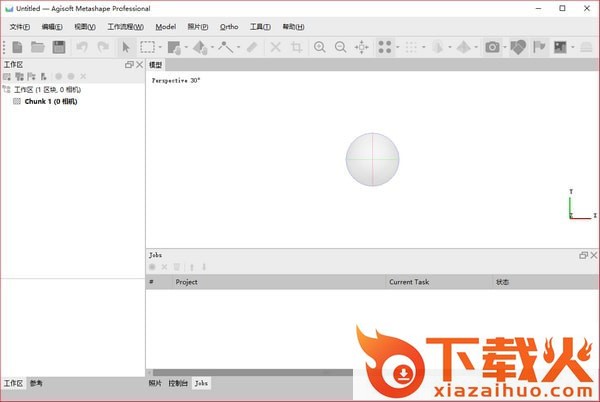The width and height of the screenshot is (600, 402).
Task: Float the Jobs panel with undock icon
Action: coord(583,255)
